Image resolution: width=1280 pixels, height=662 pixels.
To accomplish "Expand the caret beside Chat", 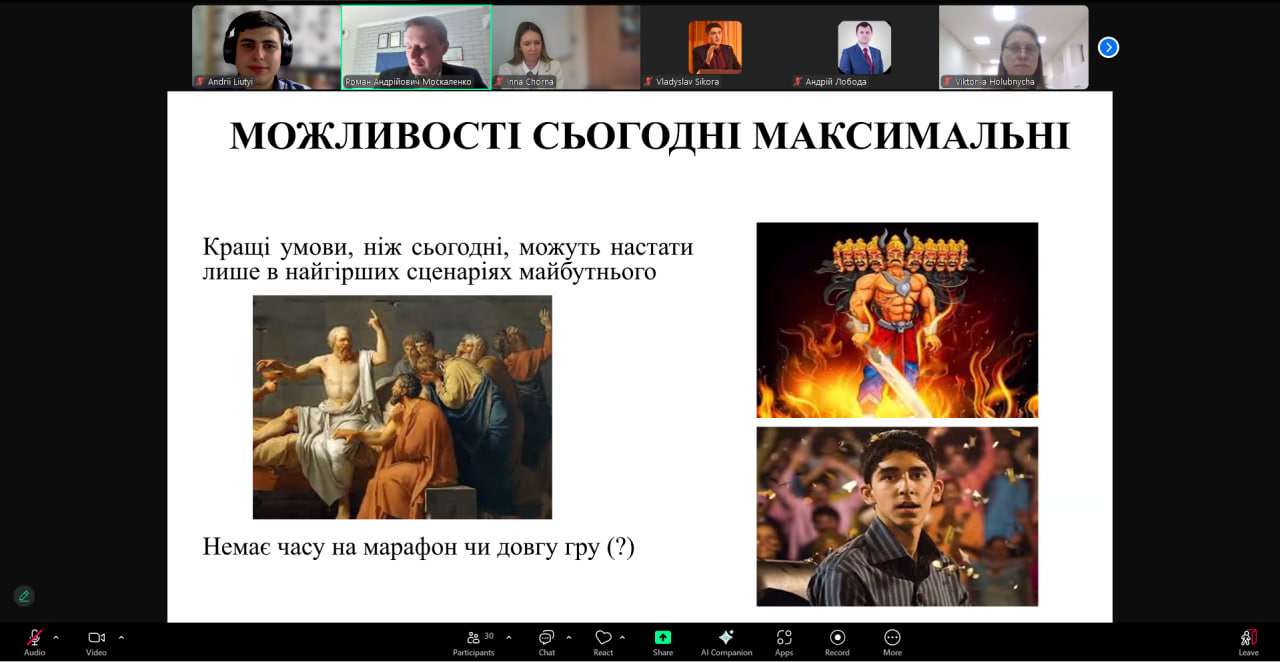I will tap(569, 637).
